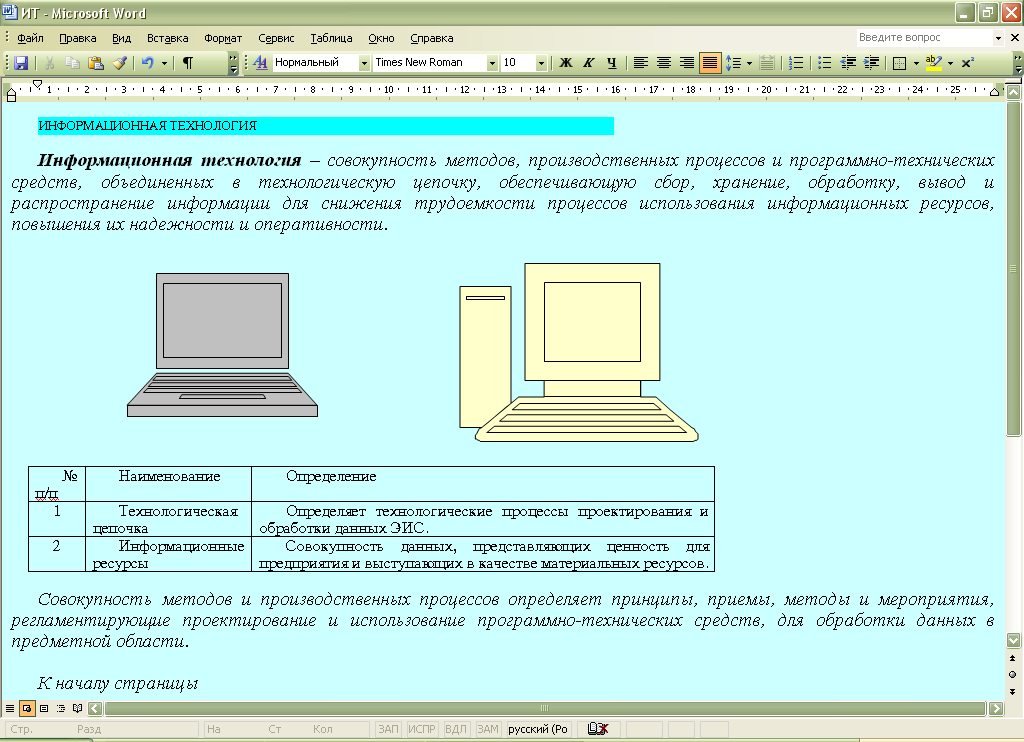Toggle italic К formatting
Screen dimensions: 1024x742
pos(588,63)
